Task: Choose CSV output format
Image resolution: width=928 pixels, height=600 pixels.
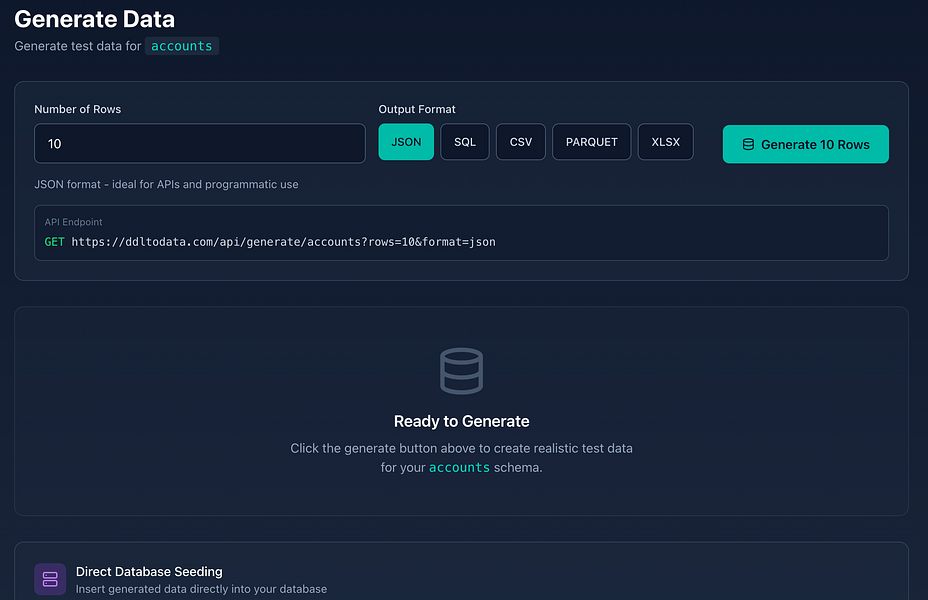Action: pyautogui.click(x=521, y=142)
